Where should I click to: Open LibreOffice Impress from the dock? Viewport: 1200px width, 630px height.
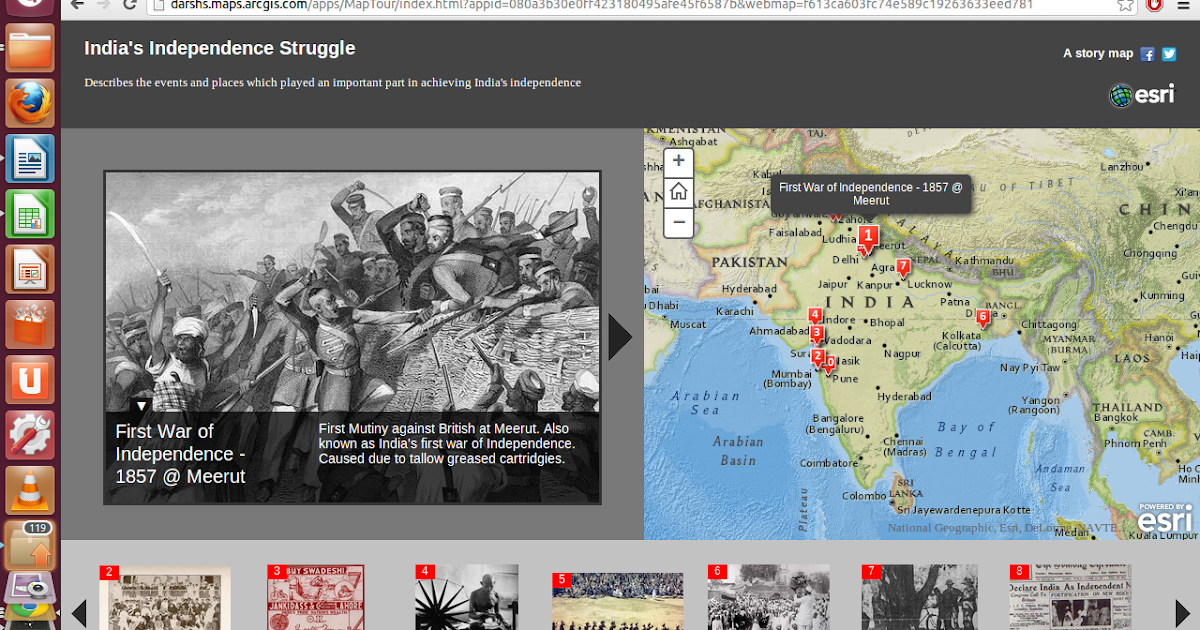pyautogui.click(x=30, y=269)
